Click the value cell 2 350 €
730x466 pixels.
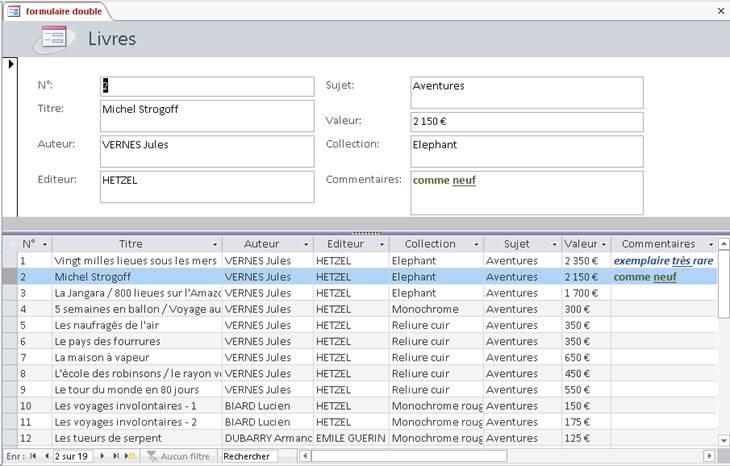pos(586,261)
